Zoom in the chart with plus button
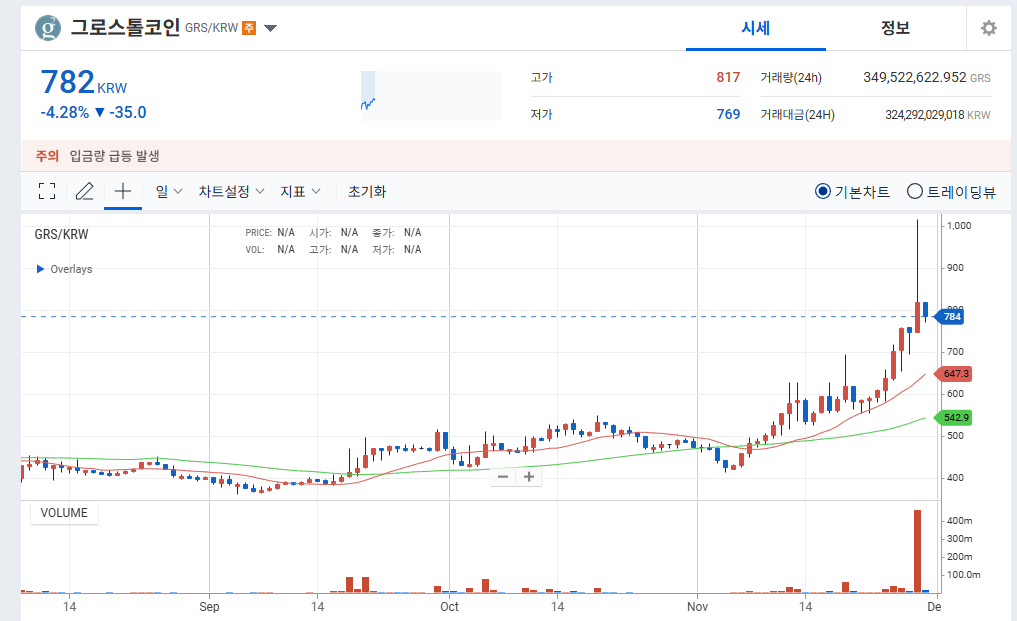The image size is (1017, 621). [x=529, y=477]
